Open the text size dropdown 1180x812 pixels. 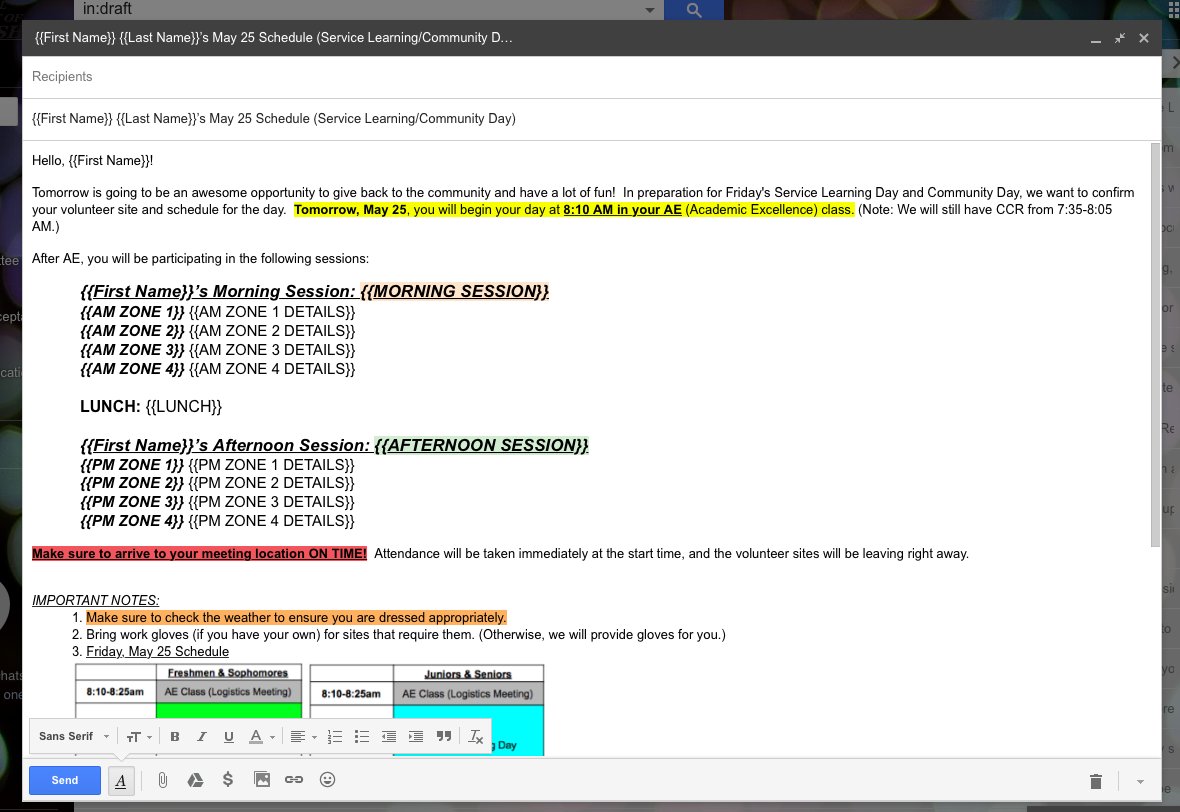tap(139, 737)
